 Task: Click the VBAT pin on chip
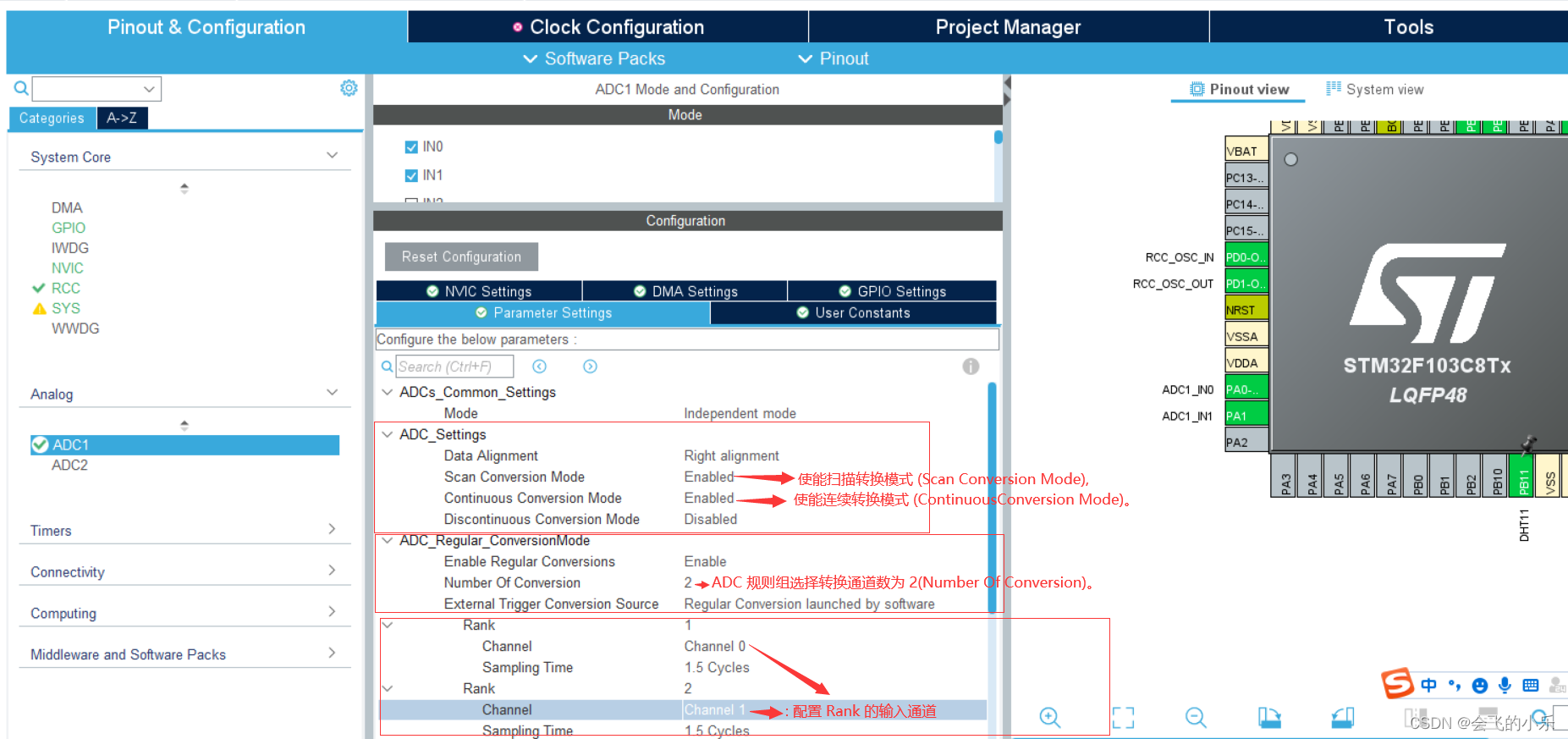(x=1246, y=151)
